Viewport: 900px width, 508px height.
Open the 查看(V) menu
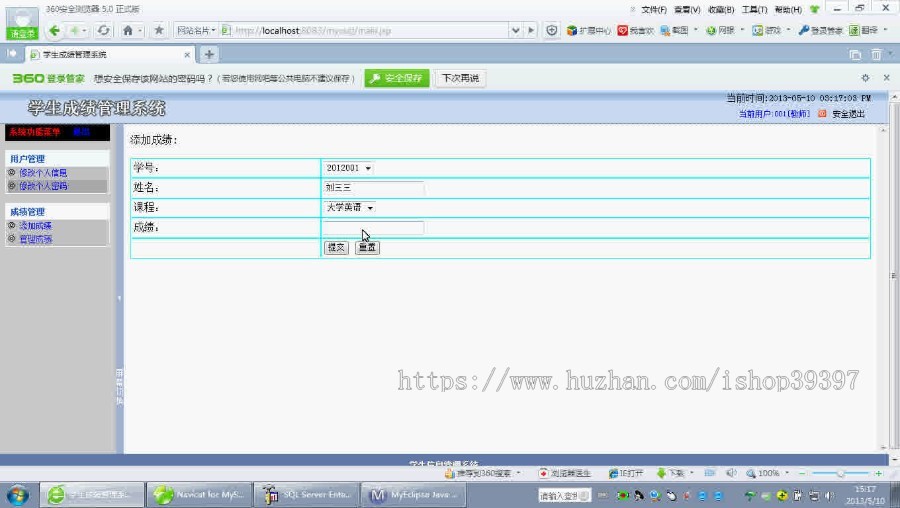[x=687, y=10]
